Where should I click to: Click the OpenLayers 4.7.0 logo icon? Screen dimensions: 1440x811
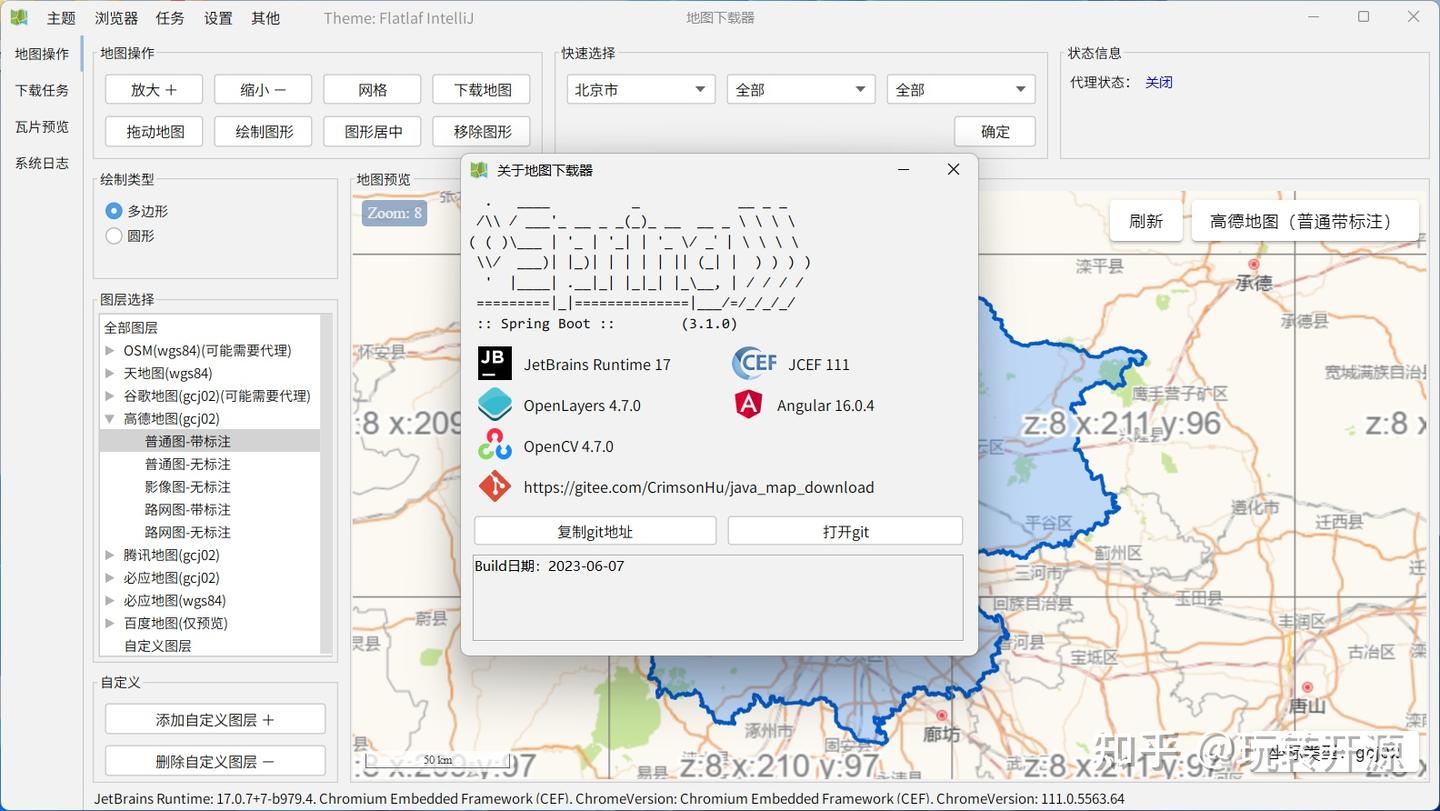tap(494, 405)
